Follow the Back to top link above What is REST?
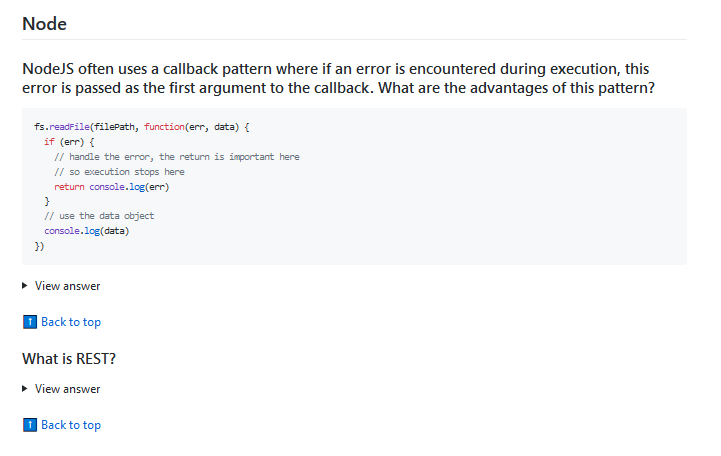 pos(71,322)
